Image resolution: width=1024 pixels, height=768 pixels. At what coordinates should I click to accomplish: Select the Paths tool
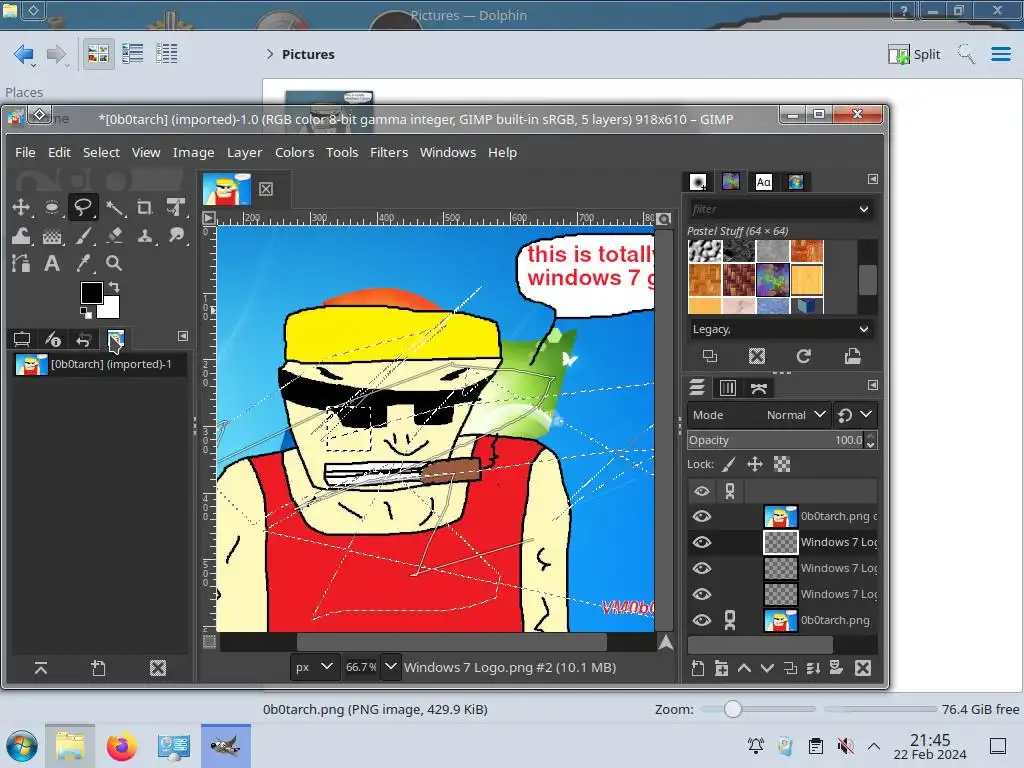pyautogui.click(x=21, y=263)
